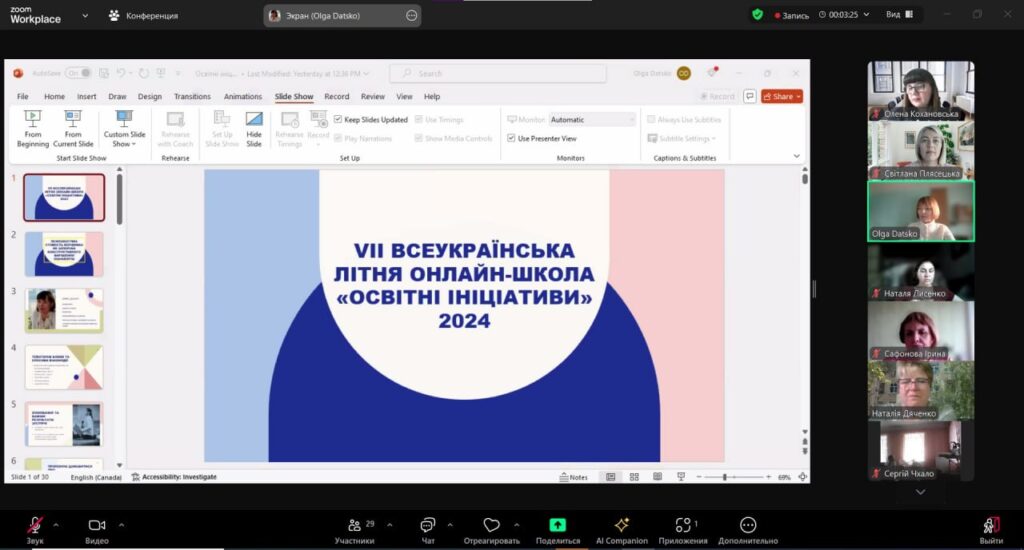The width and height of the screenshot is (1024, 550).
Task: Toggle Play Narrations checkbox
Action: [x=338, y=138]
